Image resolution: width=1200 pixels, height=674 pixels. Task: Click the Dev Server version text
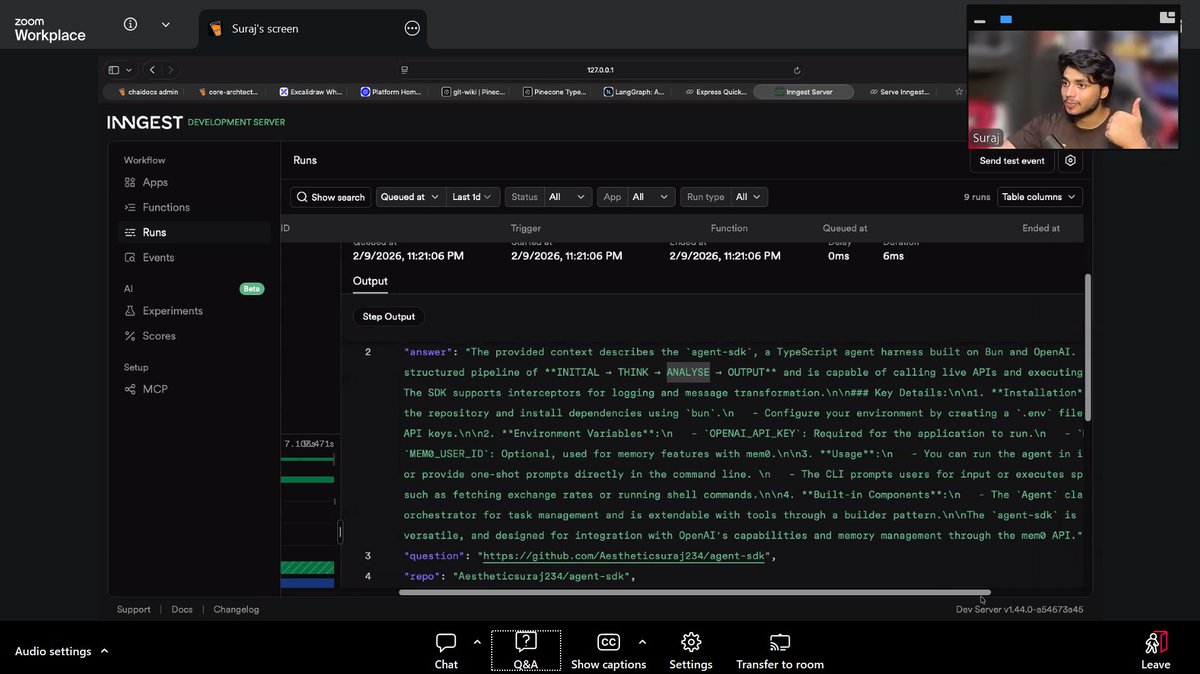pyautogui.click(x=1019, y=609)
